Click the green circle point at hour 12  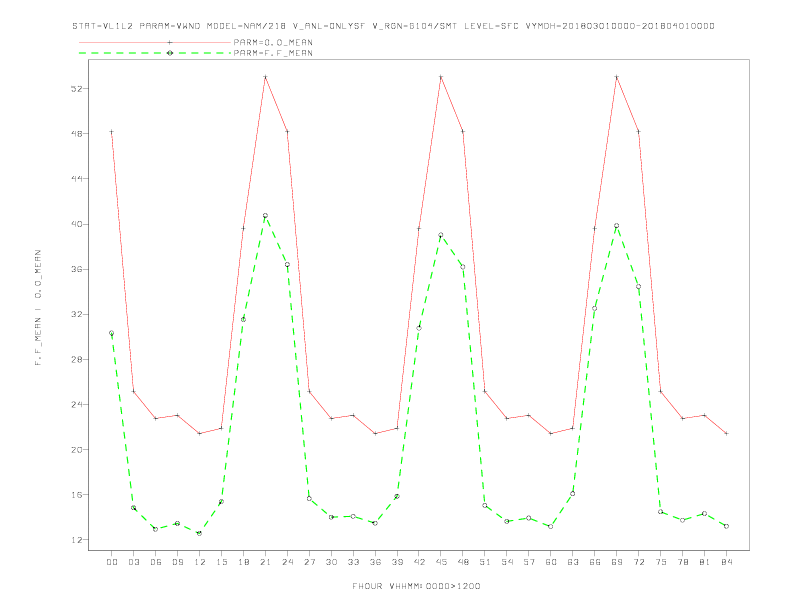tap(200, 533)
